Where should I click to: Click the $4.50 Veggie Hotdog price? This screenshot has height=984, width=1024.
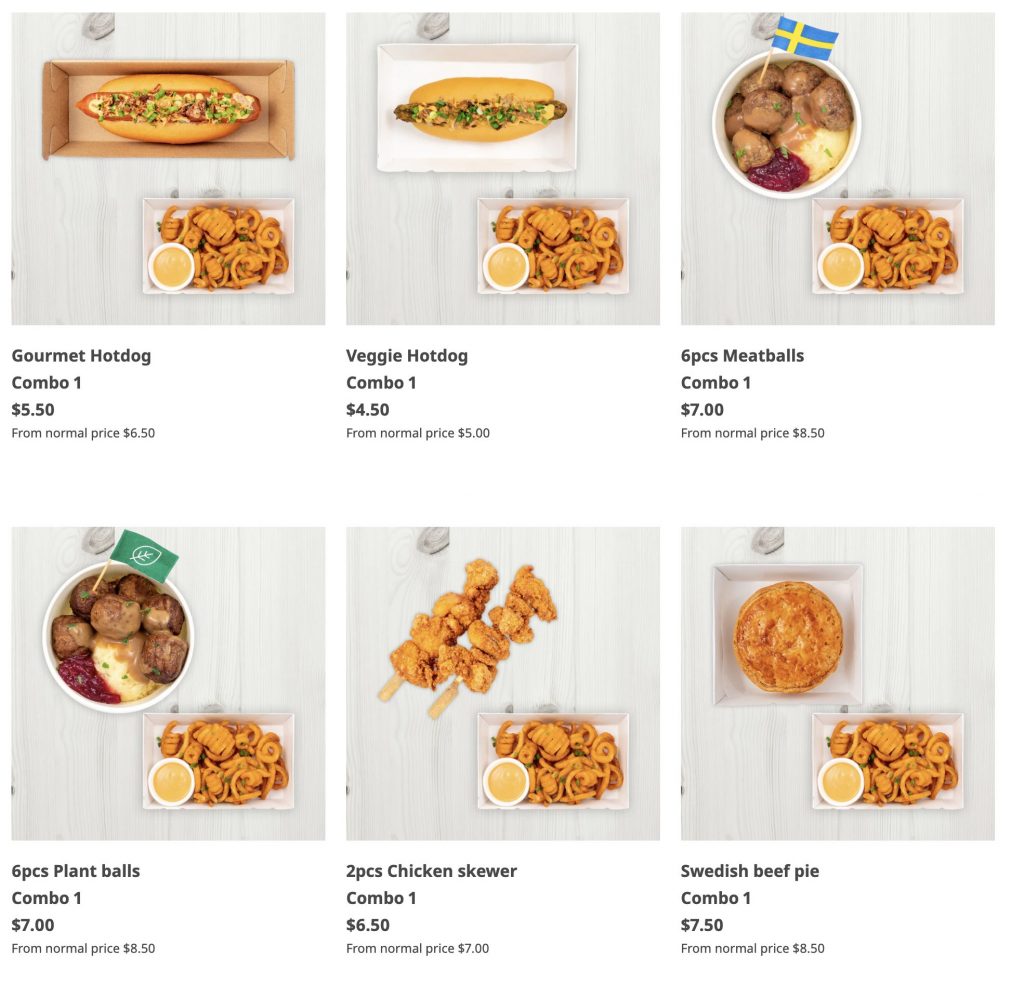point(368,410)
